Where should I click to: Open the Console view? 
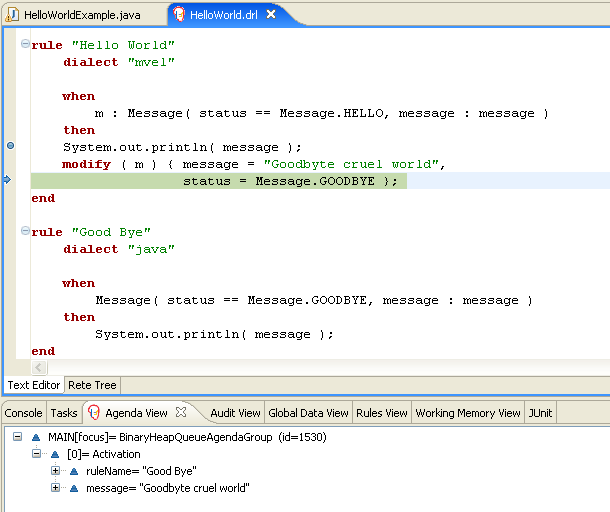24,413
